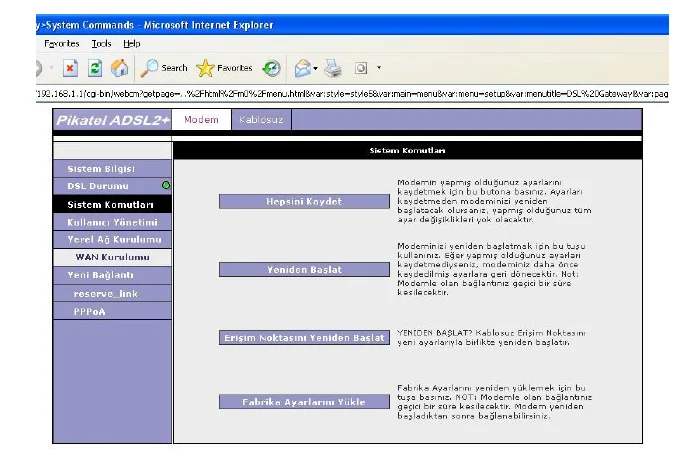
Task: Select the Modem tab
Action: coord(201,120)
